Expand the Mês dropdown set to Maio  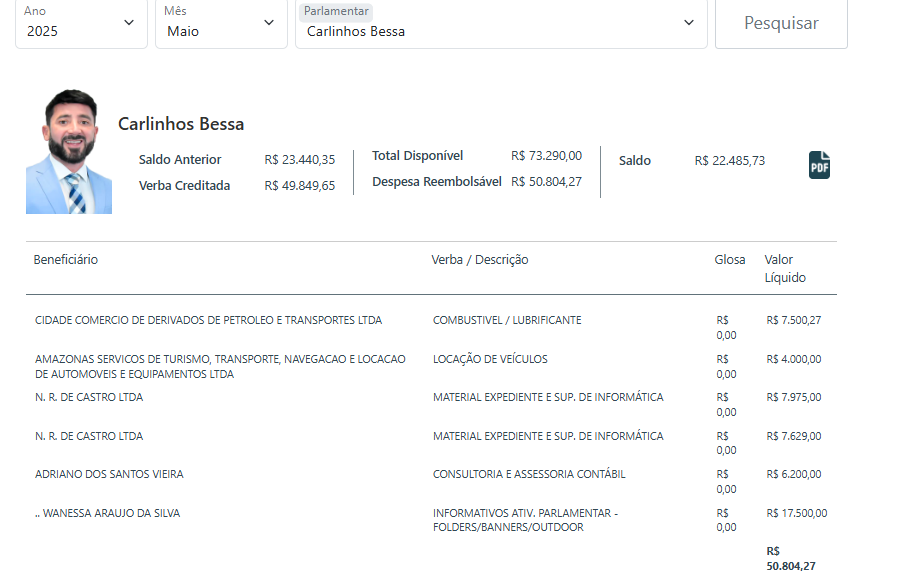(221, 23)
